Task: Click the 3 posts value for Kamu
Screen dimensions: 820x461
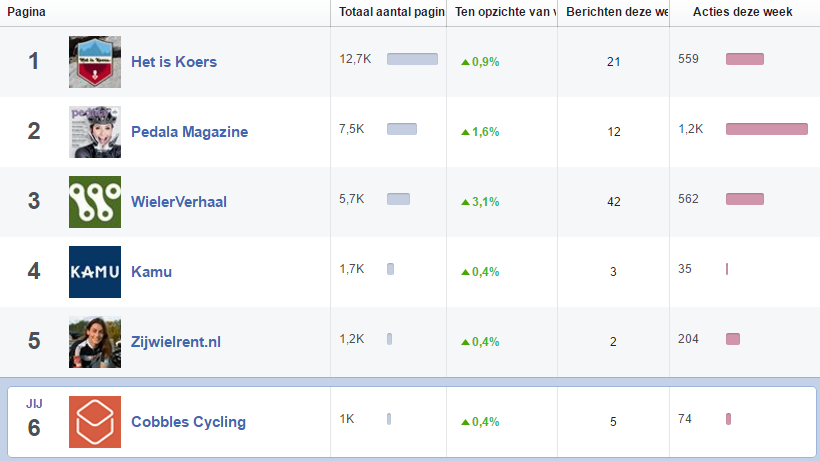Action: click(613, 272)
